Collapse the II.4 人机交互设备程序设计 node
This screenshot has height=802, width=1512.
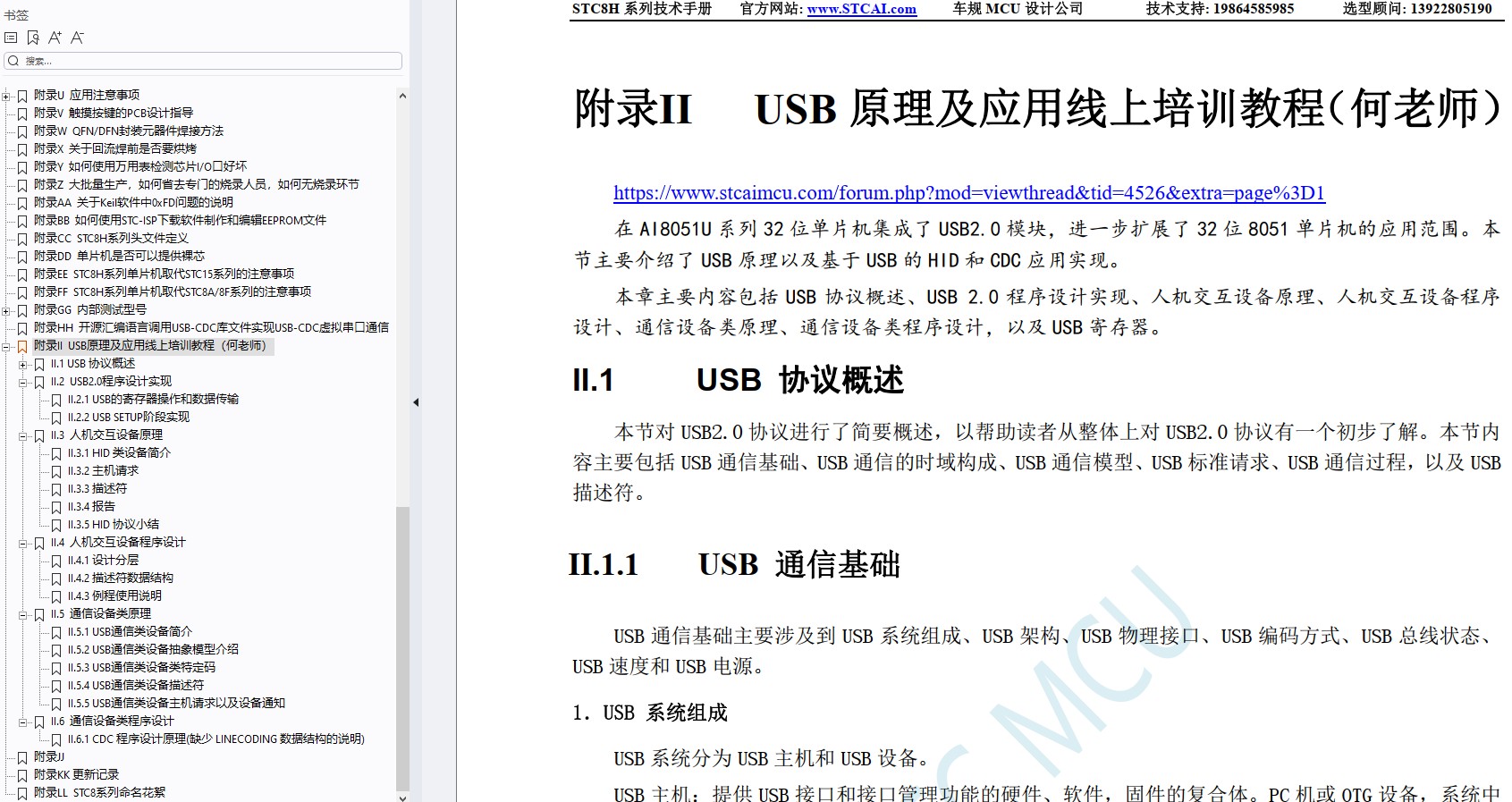pos(23,543)
